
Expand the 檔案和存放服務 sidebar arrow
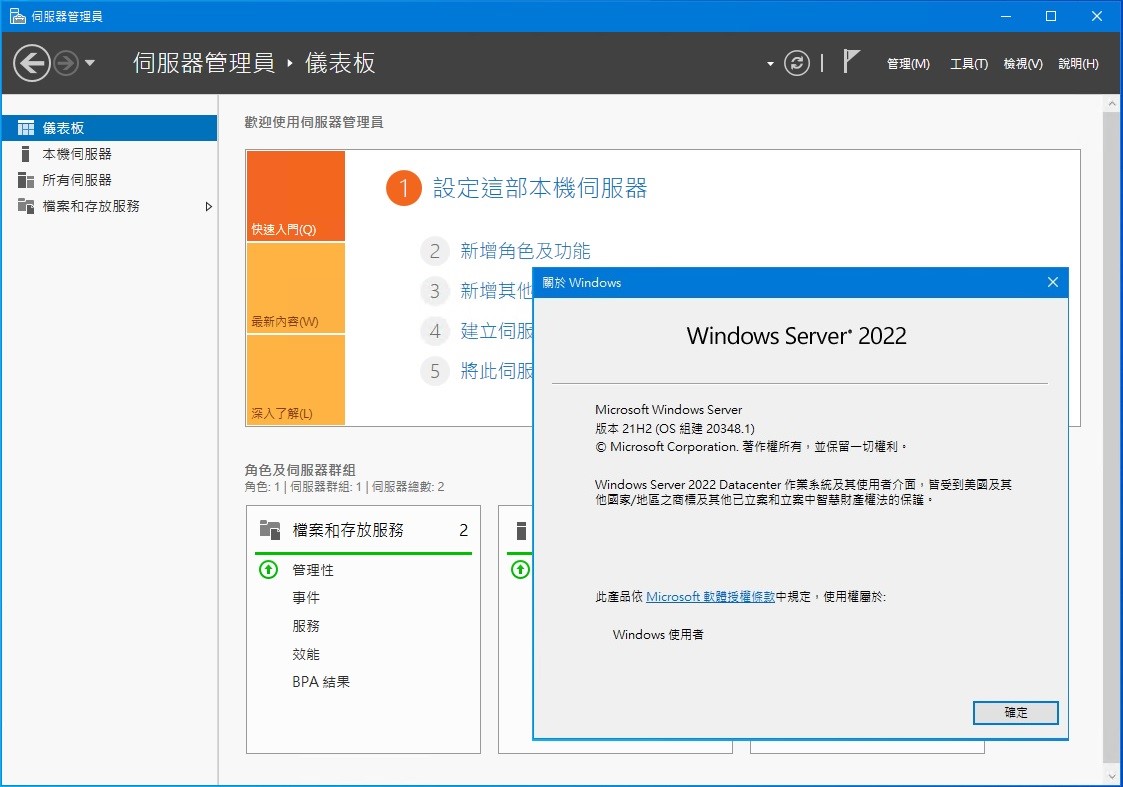(x=208, y=206)
